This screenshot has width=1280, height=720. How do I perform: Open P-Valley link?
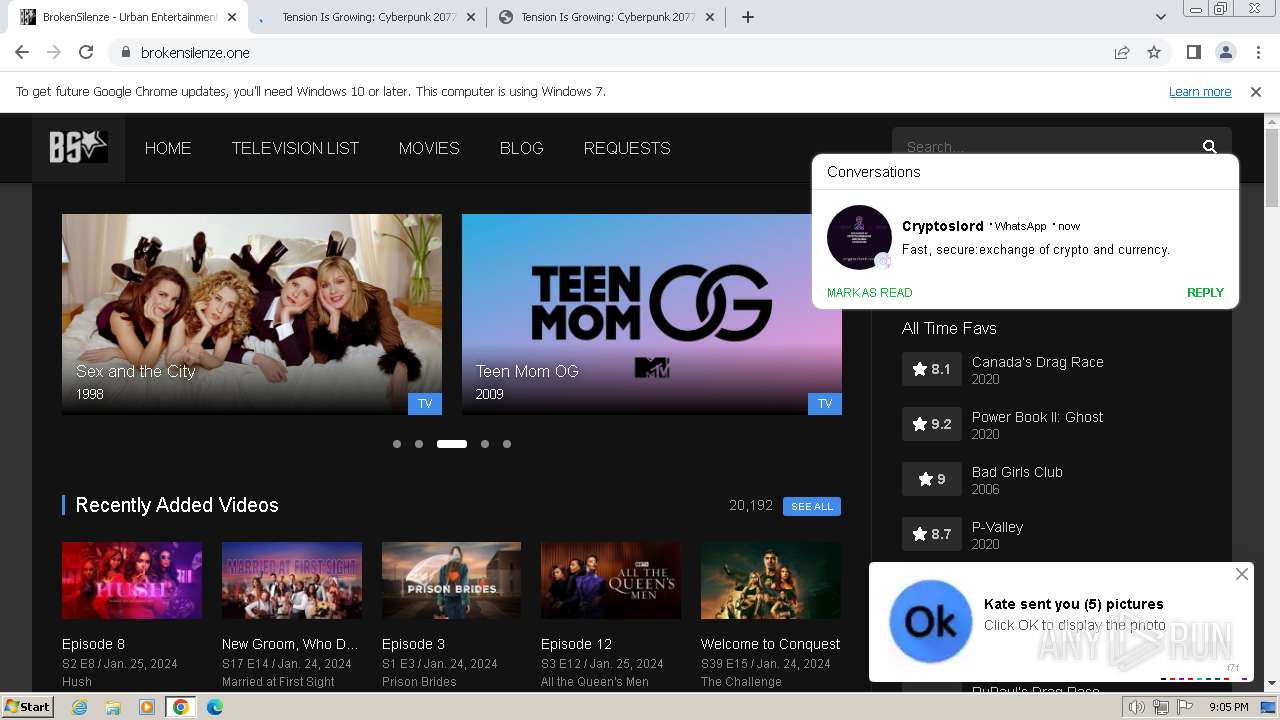click(997, 527)
